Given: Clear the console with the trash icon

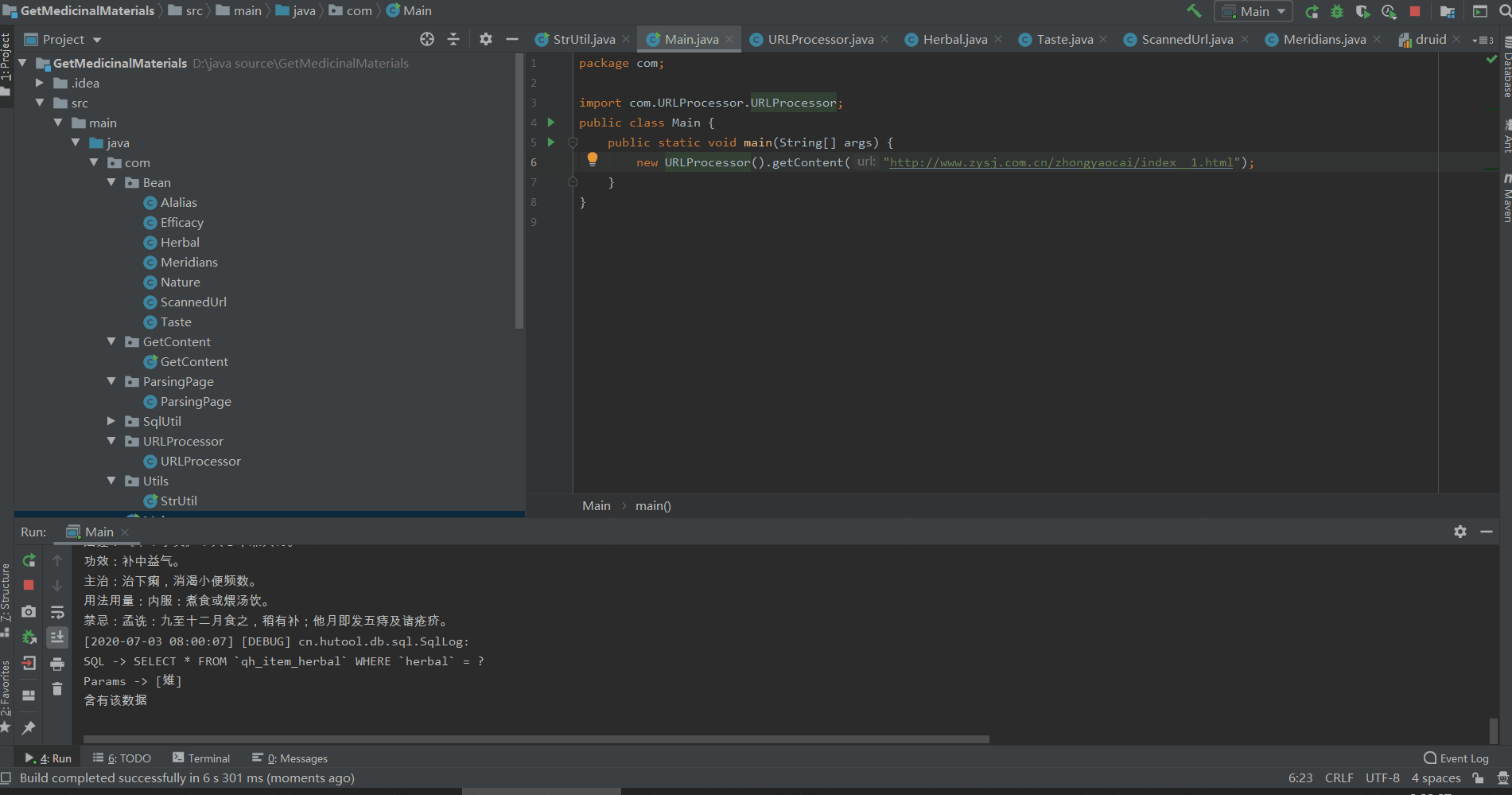Looking at the screenshot, I should click(x=57, y=689).
